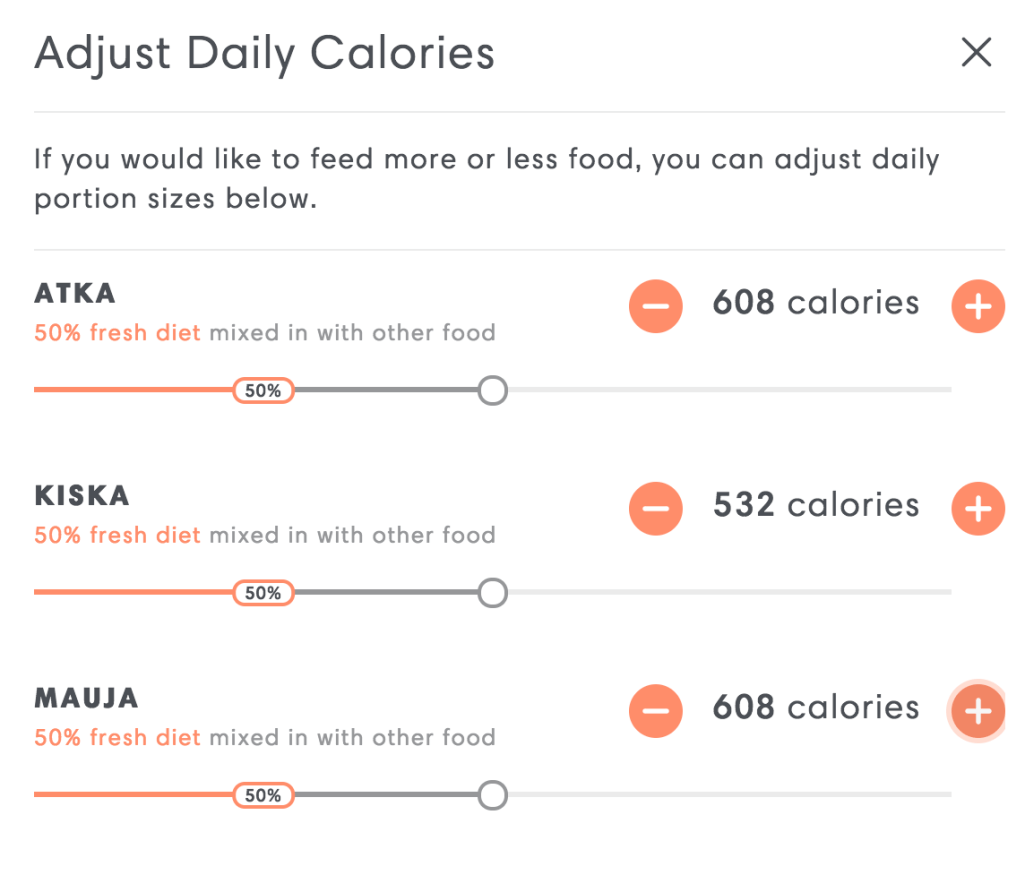
Task: Open Mauja's "50% fresh diet" link
Action: click(117, 738)
